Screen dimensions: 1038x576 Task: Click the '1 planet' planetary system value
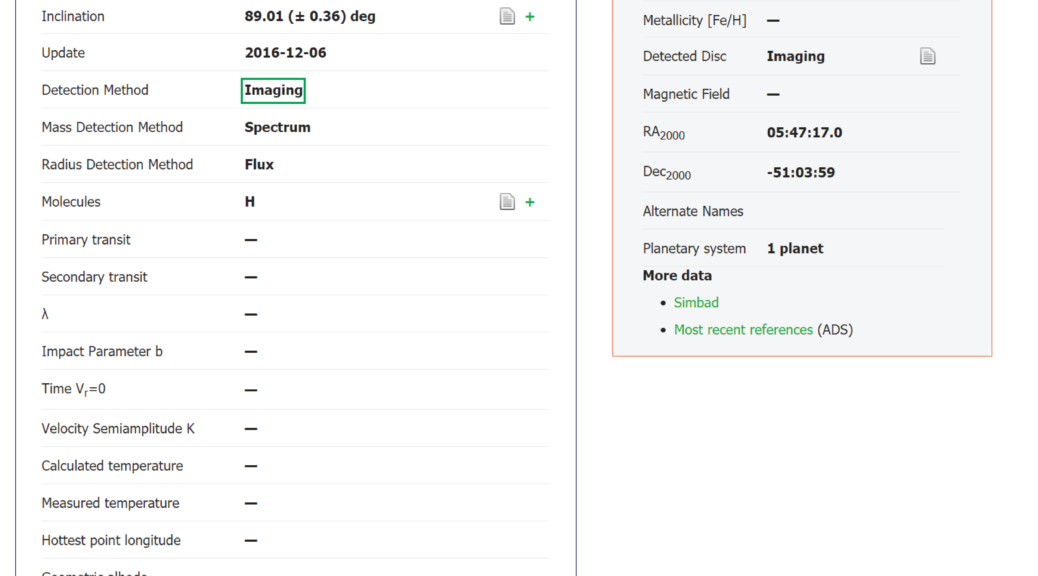[x=795, y=248]
